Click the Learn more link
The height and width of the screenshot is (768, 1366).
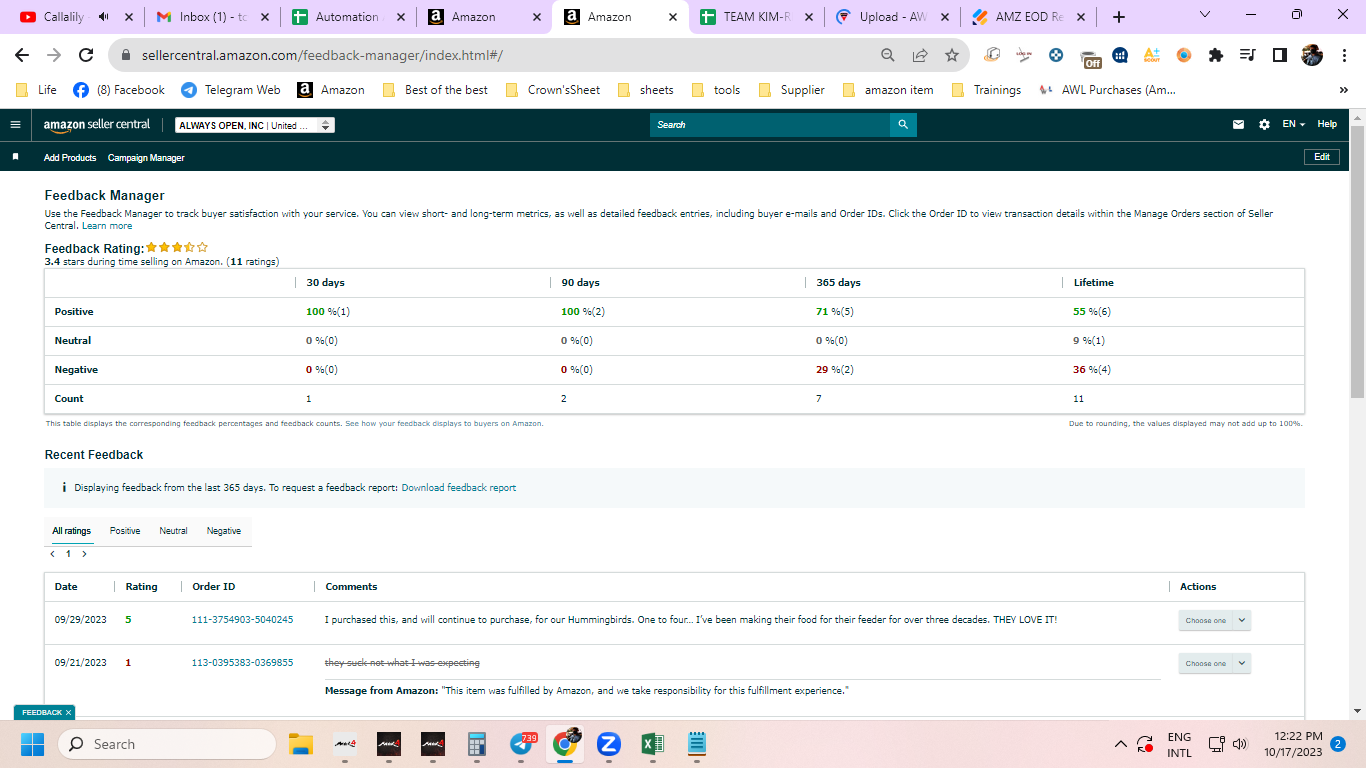(107, 226)
